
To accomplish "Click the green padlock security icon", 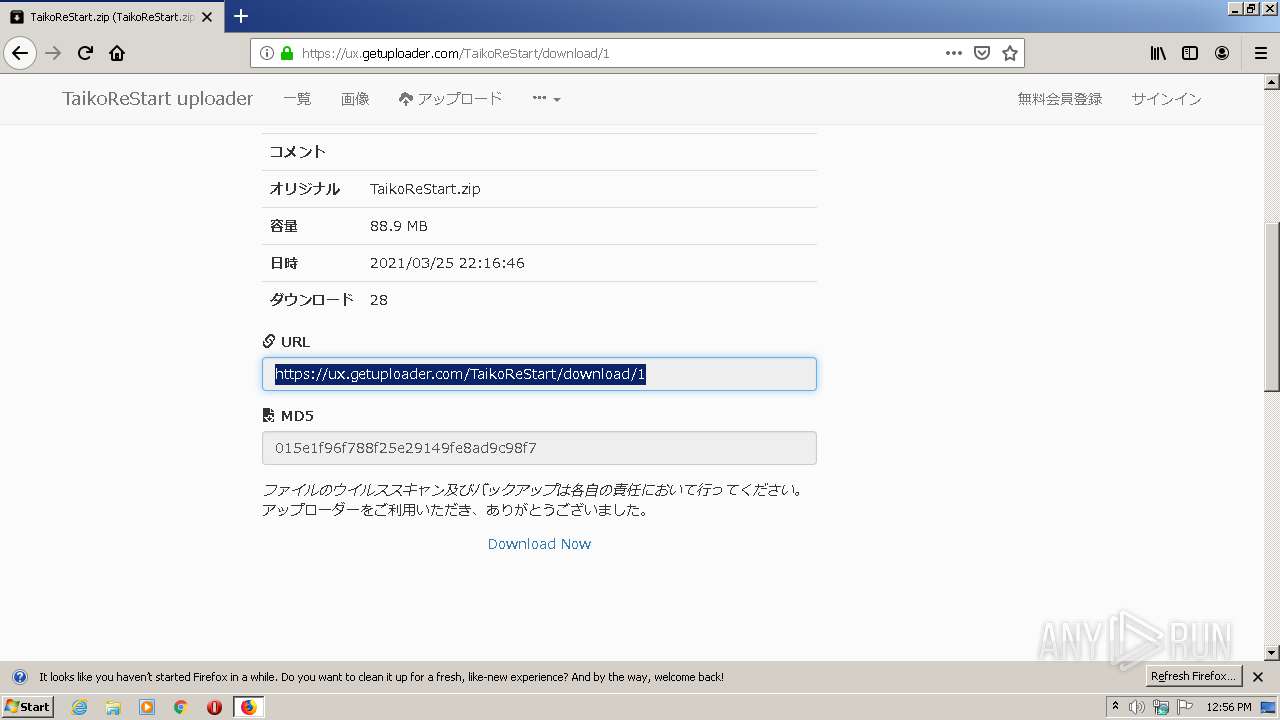I will 287,53.
